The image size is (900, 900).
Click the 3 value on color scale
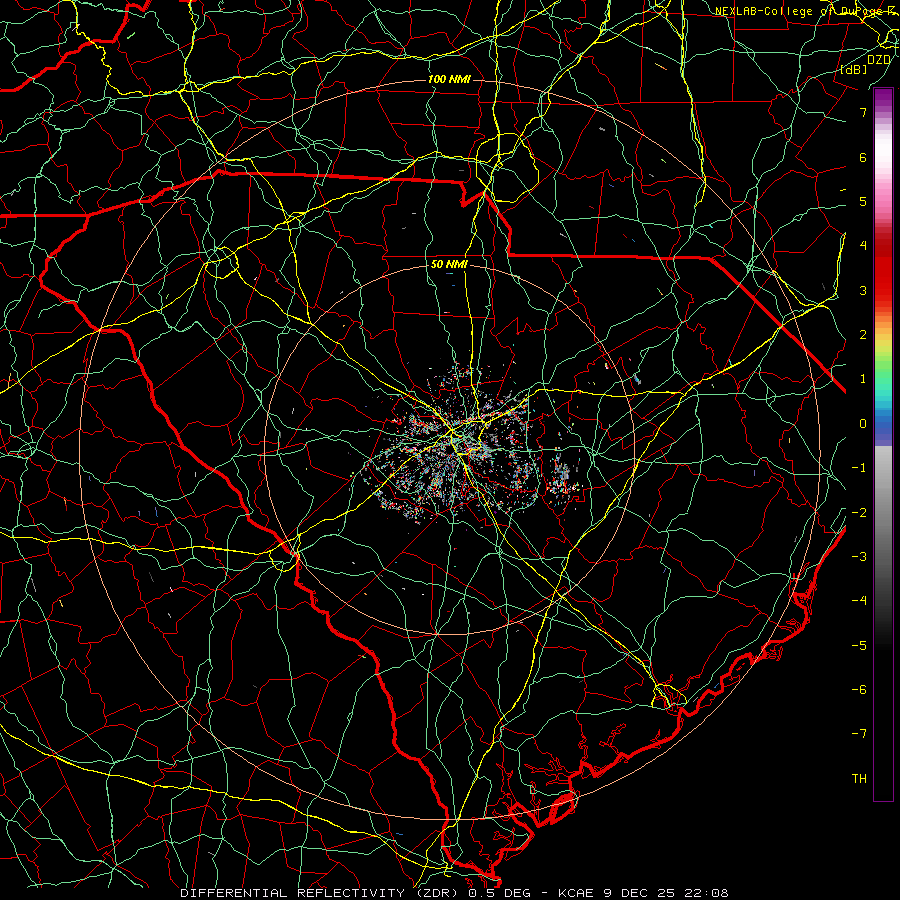coord(863,290)
